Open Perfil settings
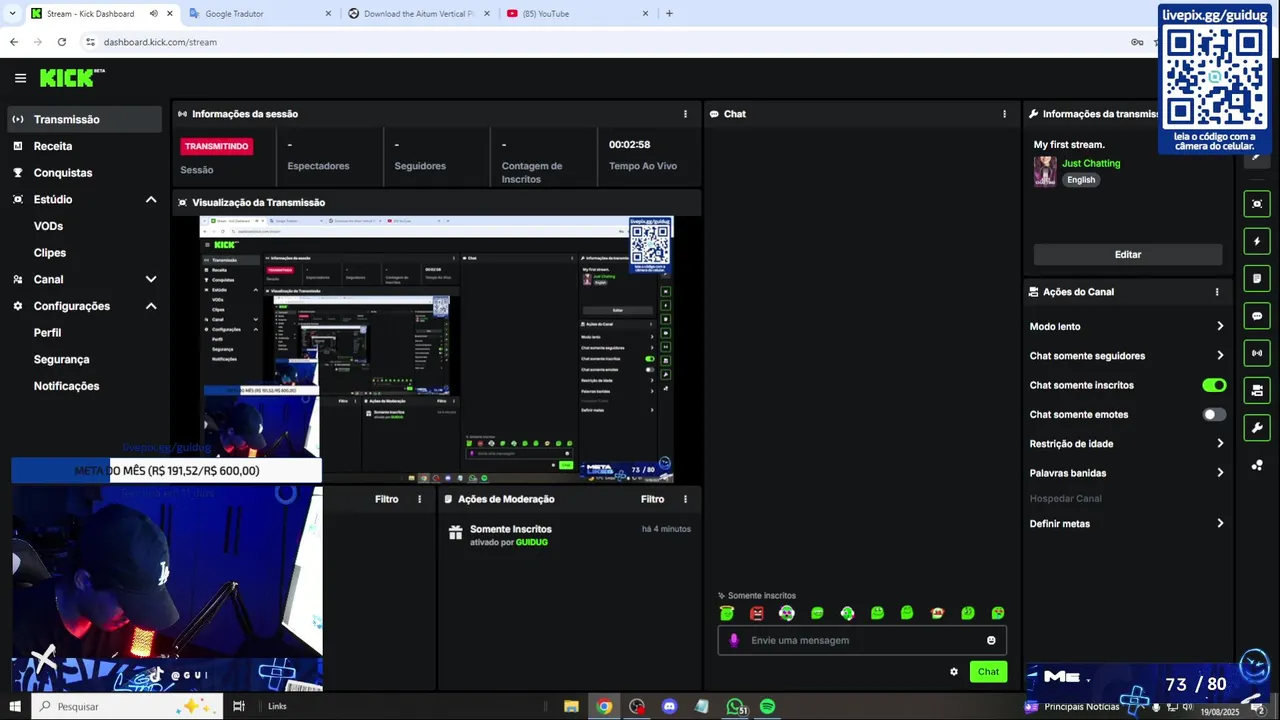 (47, 333)
